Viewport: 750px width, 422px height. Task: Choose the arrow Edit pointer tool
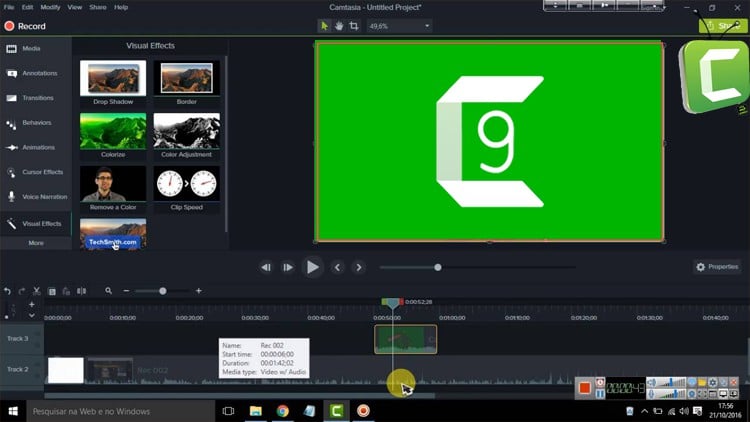tap(324, 26)
